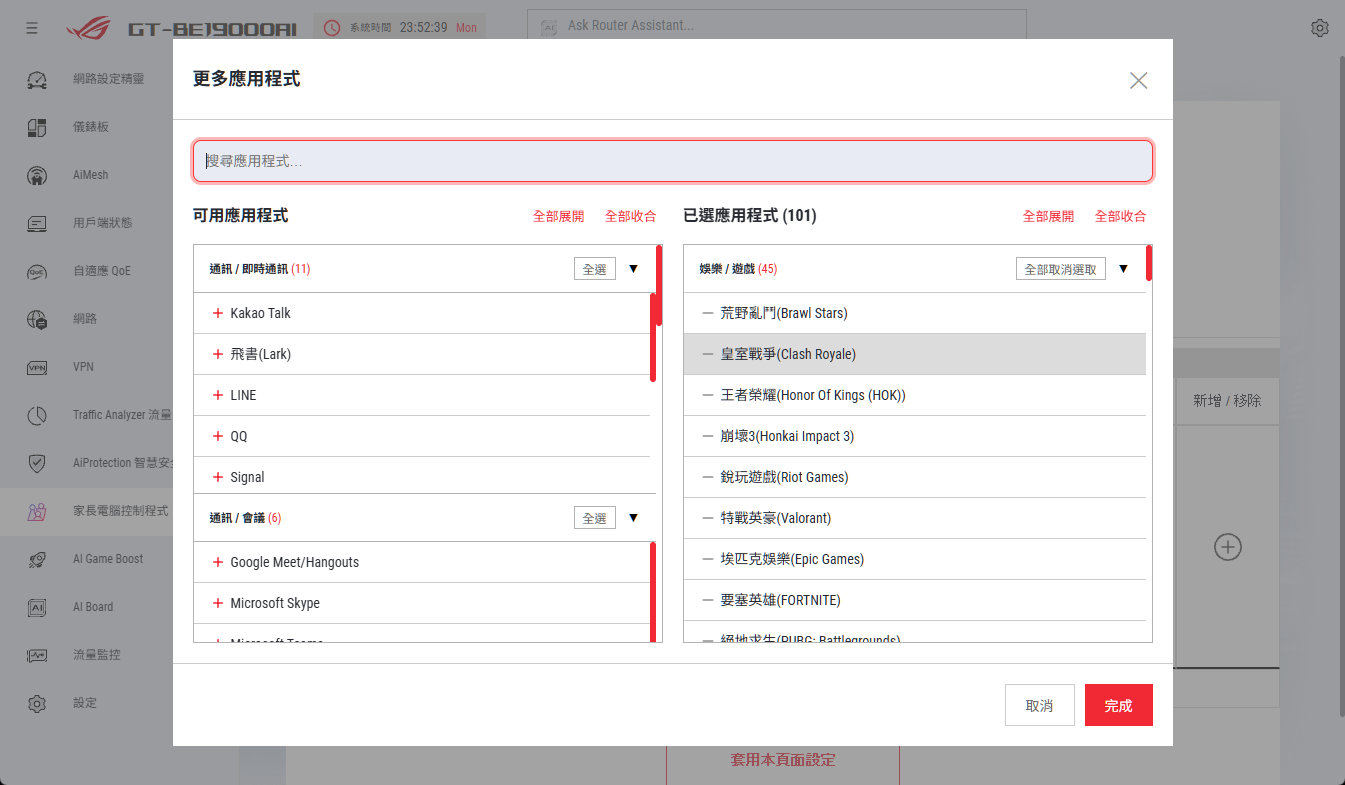Open VPN in the sidebar

click(83, 366)
